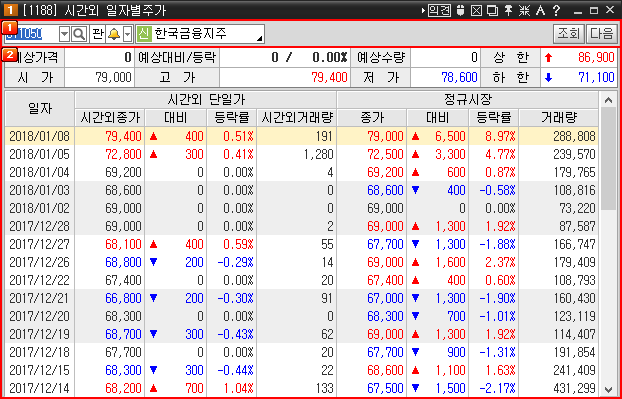Screen dimensions: 622x399
Task: Click the 241,409 volume cell
Action: (x=559, y=370)
